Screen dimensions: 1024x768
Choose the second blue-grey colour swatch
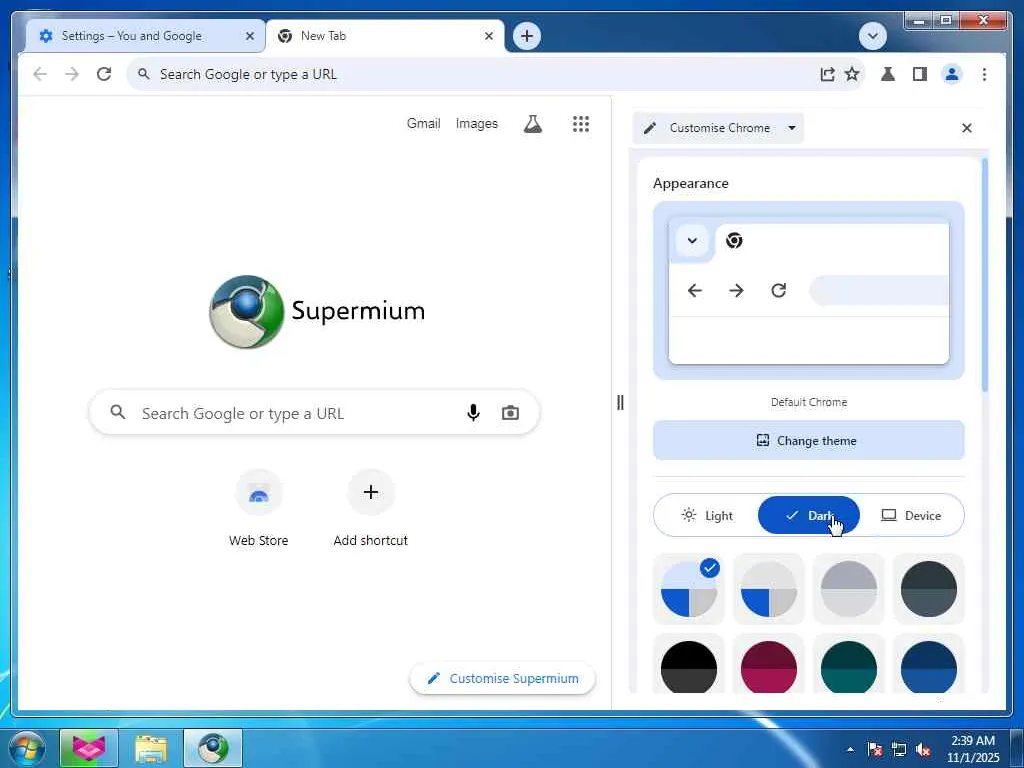(x=769, y=588)
